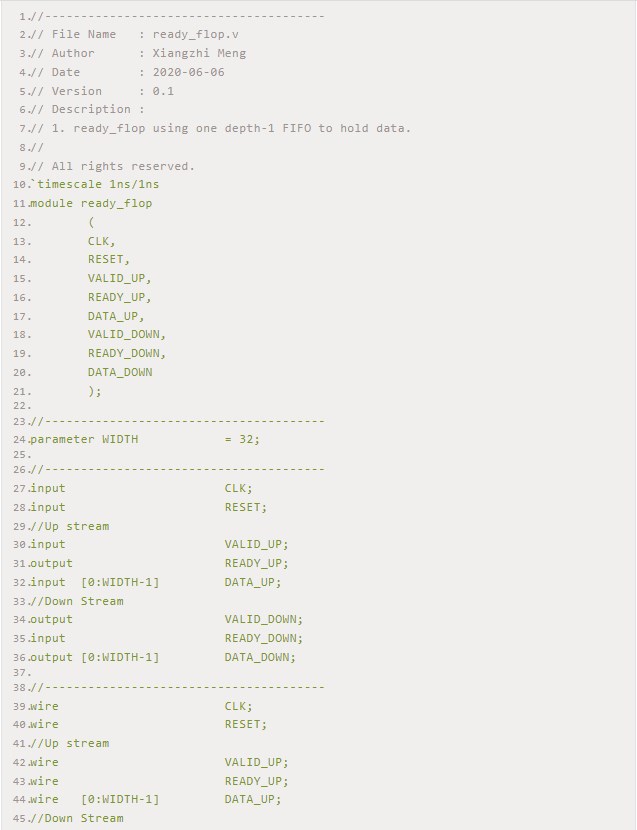The height and width of the screenshot is (830, 637).
Task: Click the "//Up stream" comment on line 29
Action: (69, 526)
